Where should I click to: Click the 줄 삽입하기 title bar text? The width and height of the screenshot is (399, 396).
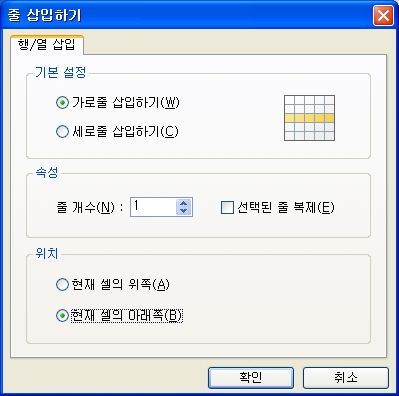[44, 15]
